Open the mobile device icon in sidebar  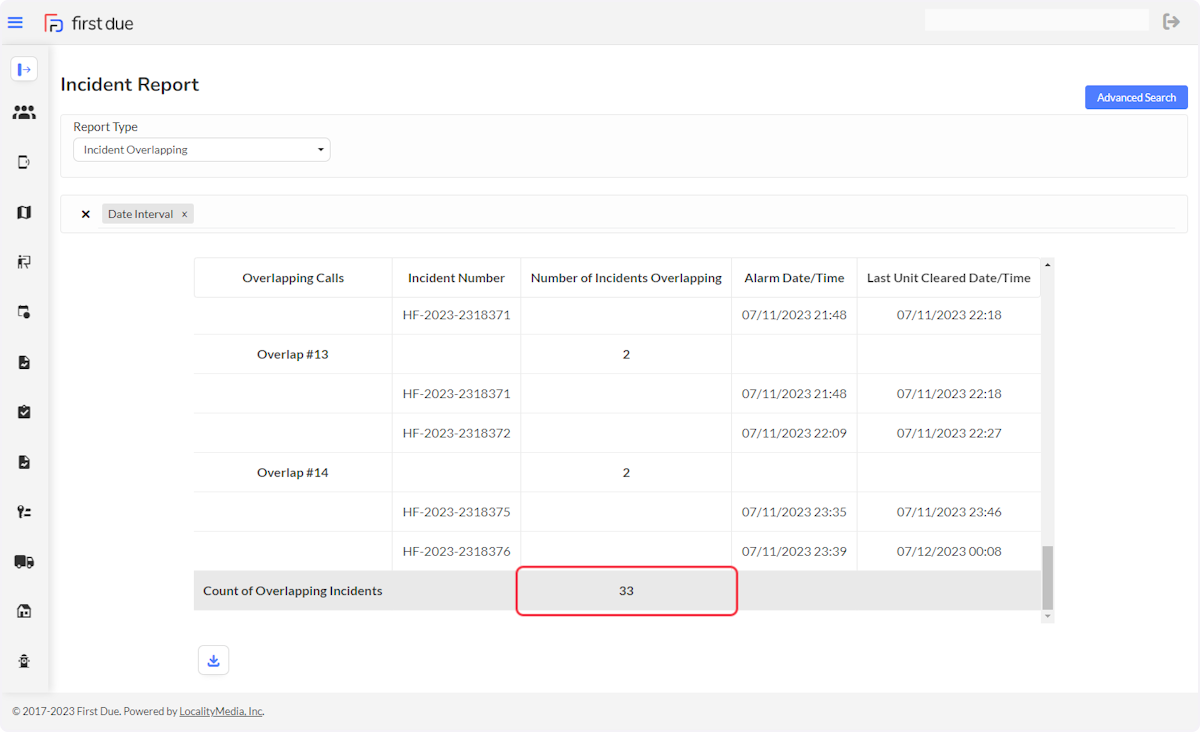(x=24, y=162)
